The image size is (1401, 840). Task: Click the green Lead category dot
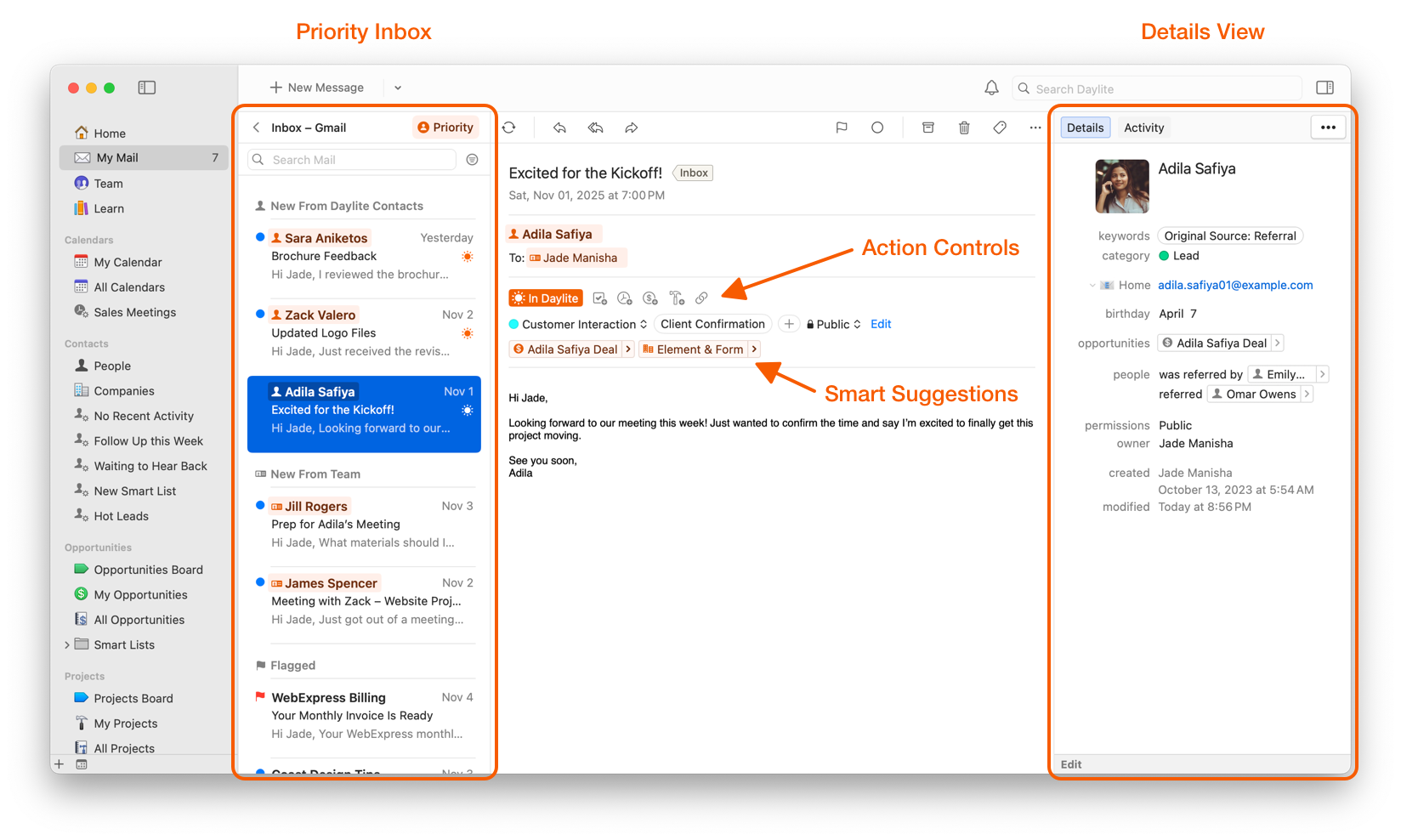[1165, 256]
